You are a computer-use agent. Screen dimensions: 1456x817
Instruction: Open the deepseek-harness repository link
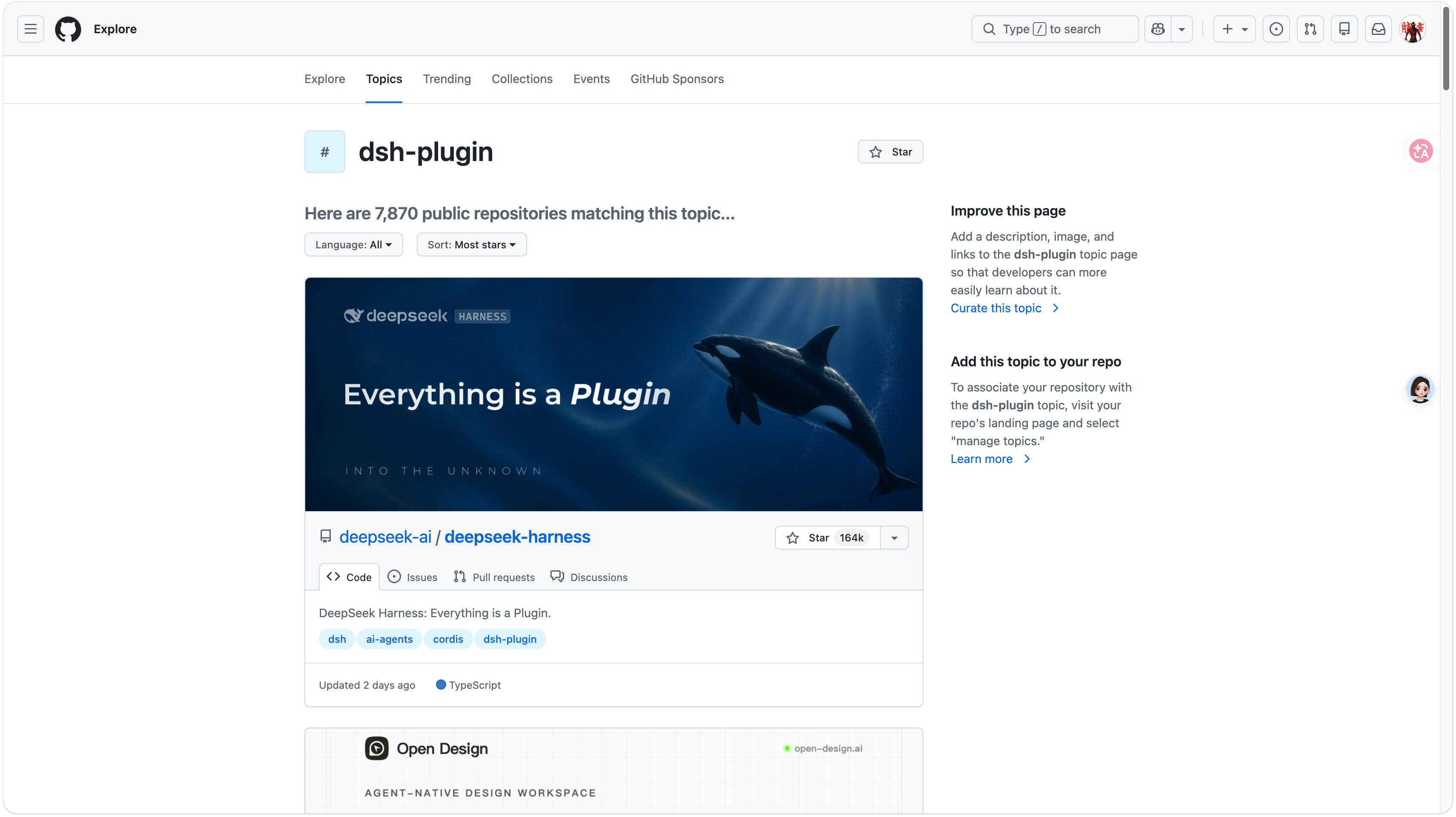[517, 537]
